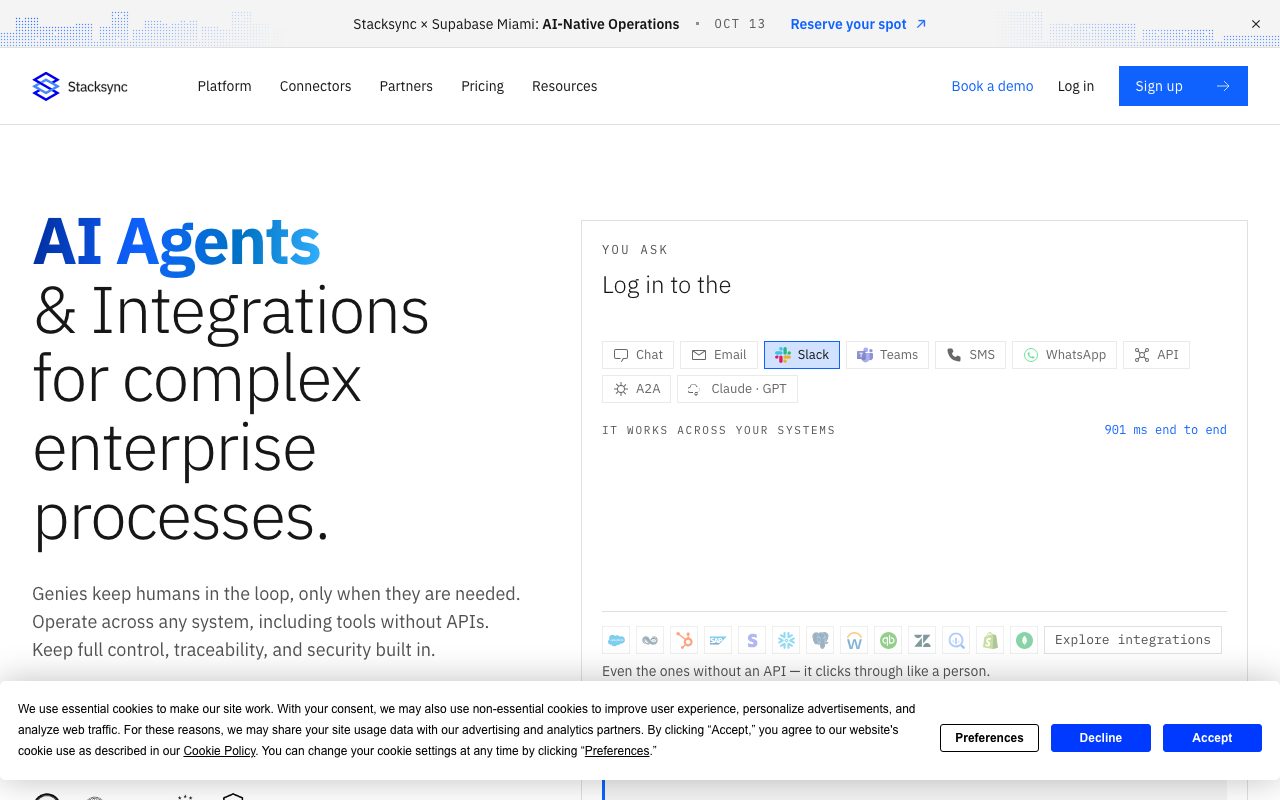The height and width of the screenshot is (800, 1280).
Task: Open the Partners menu
Action: pyautogui.click(x=406, y=86)
